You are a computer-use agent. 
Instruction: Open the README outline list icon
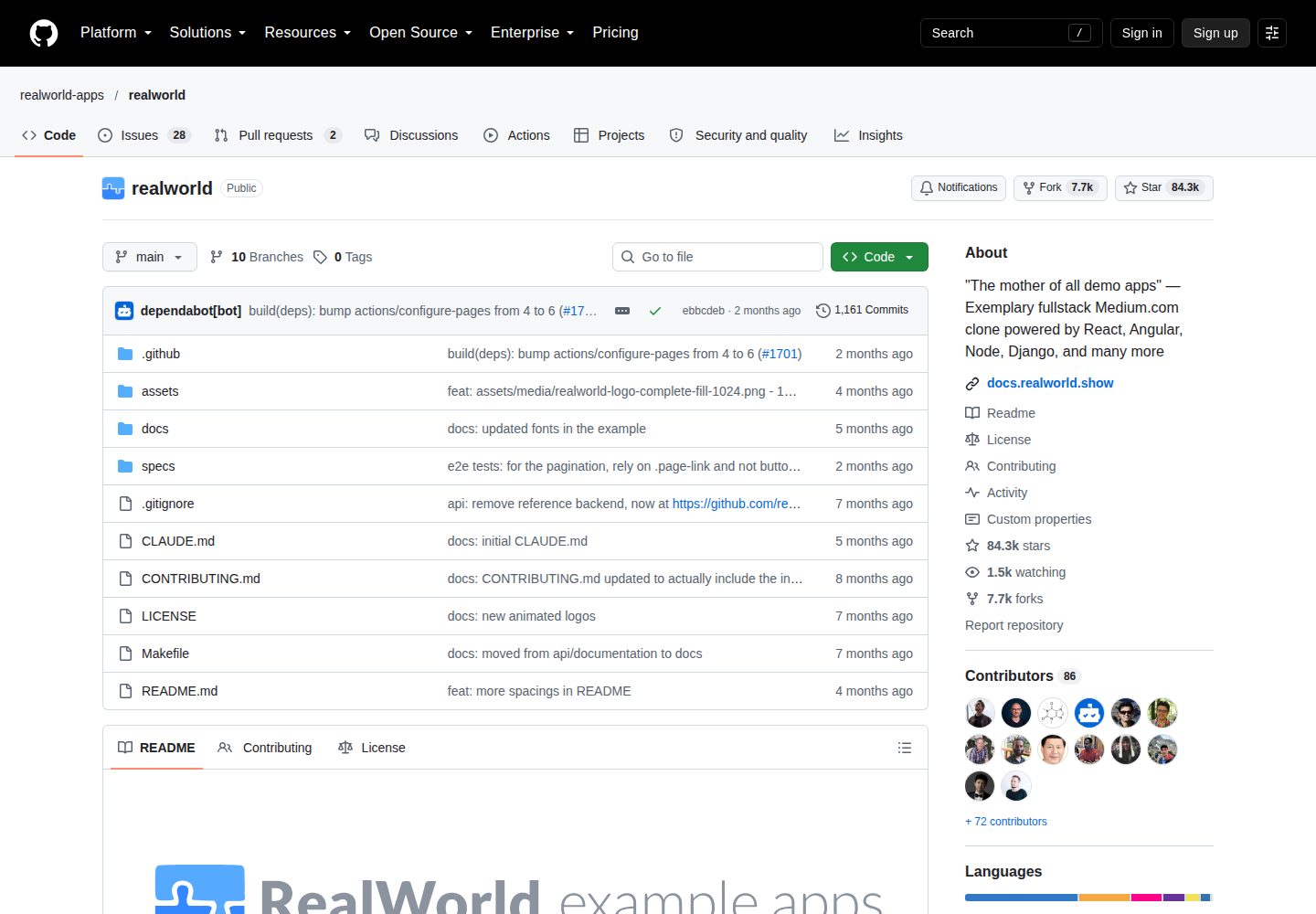click(905, 748)
